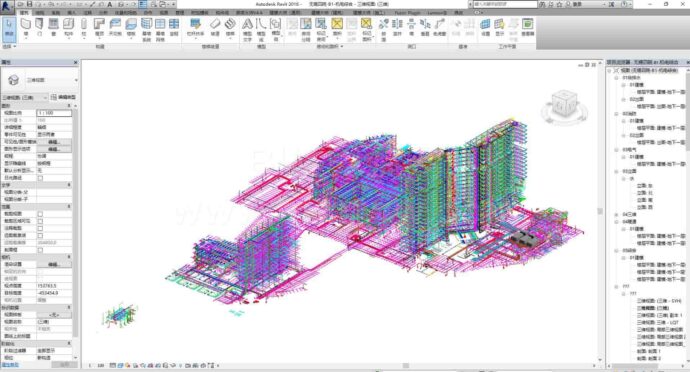The image size is (690, 372).
Task: Activate the Modify arrow tool
Action: click(x=9, y=27)
